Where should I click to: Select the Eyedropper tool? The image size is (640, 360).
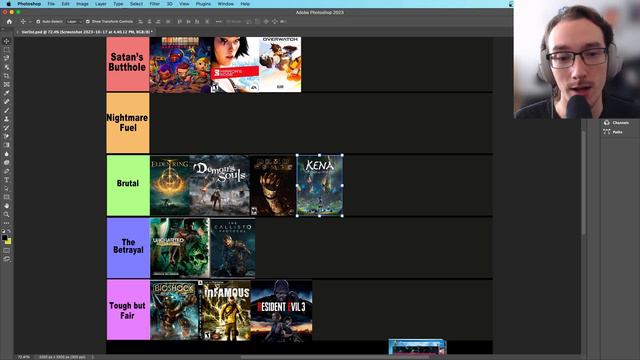7,93
